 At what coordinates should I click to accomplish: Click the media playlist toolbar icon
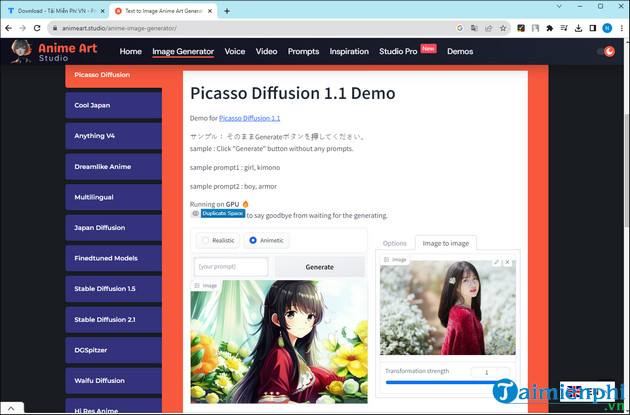(x=564, y=28)
